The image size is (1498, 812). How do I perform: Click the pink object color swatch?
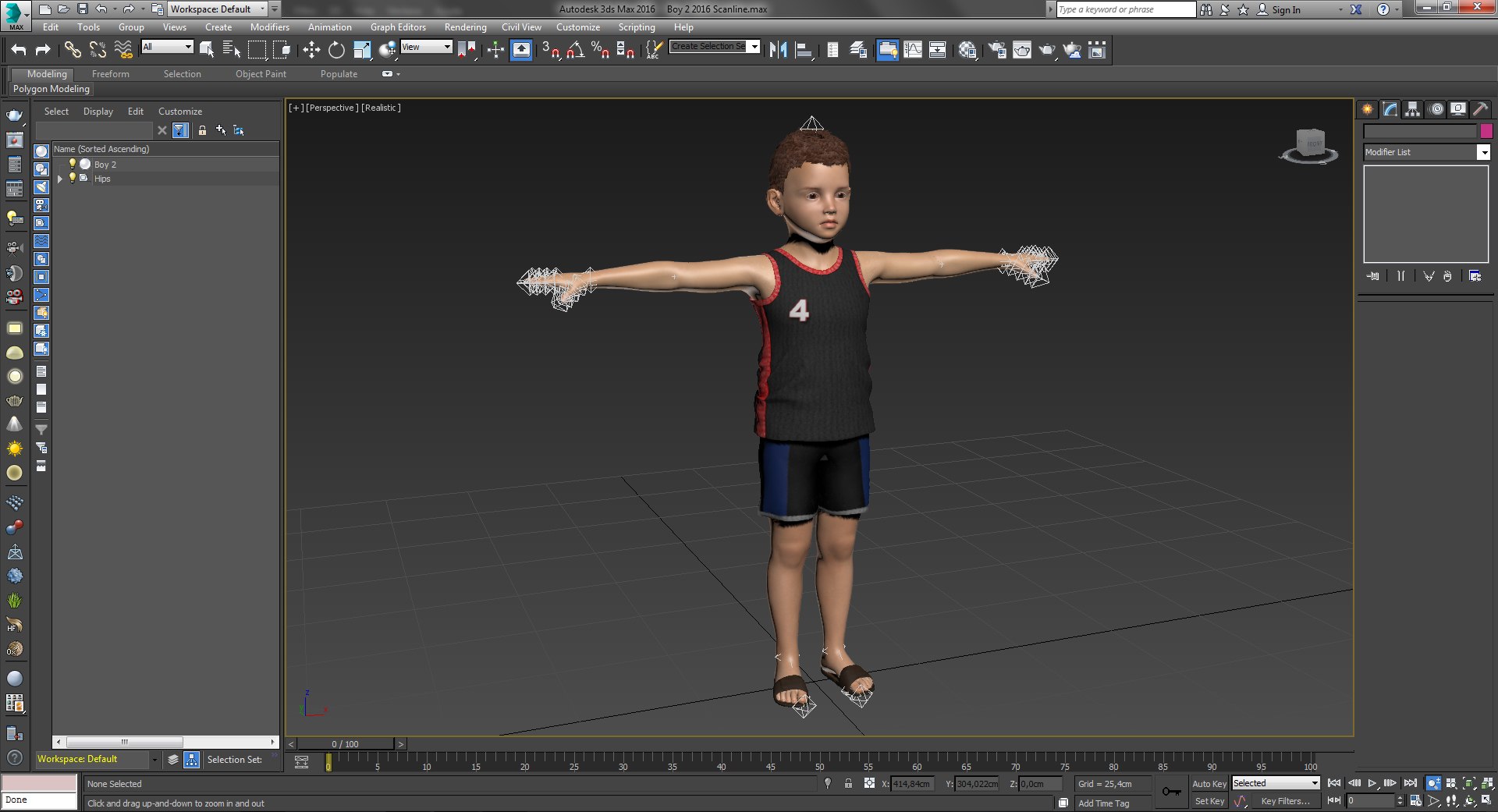[1486, 131]
